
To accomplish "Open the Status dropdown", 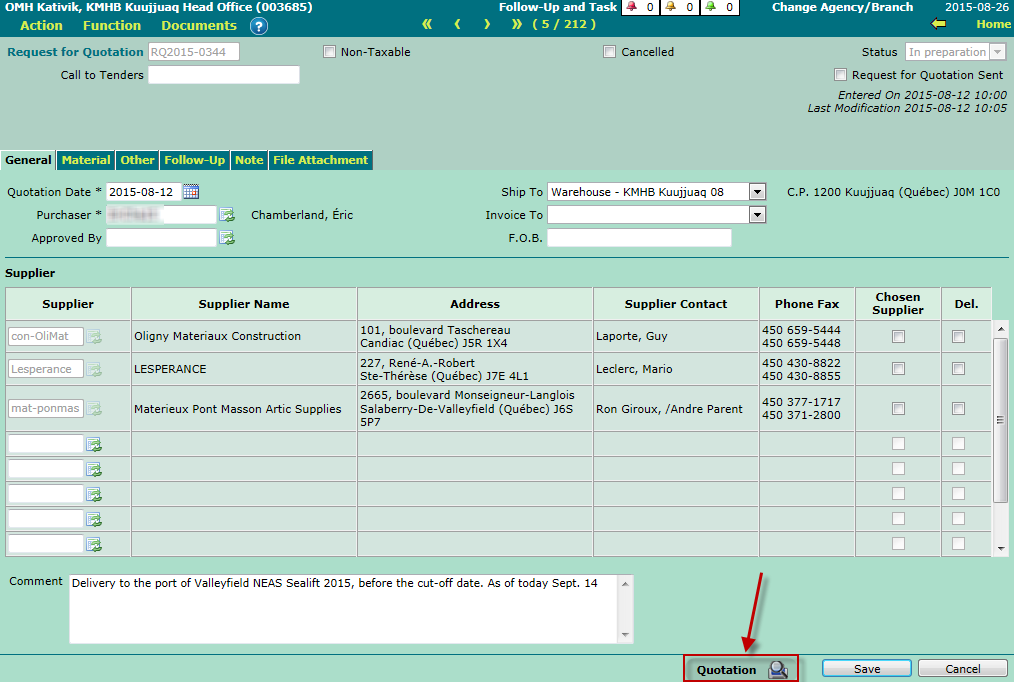I will pos(998,52).
